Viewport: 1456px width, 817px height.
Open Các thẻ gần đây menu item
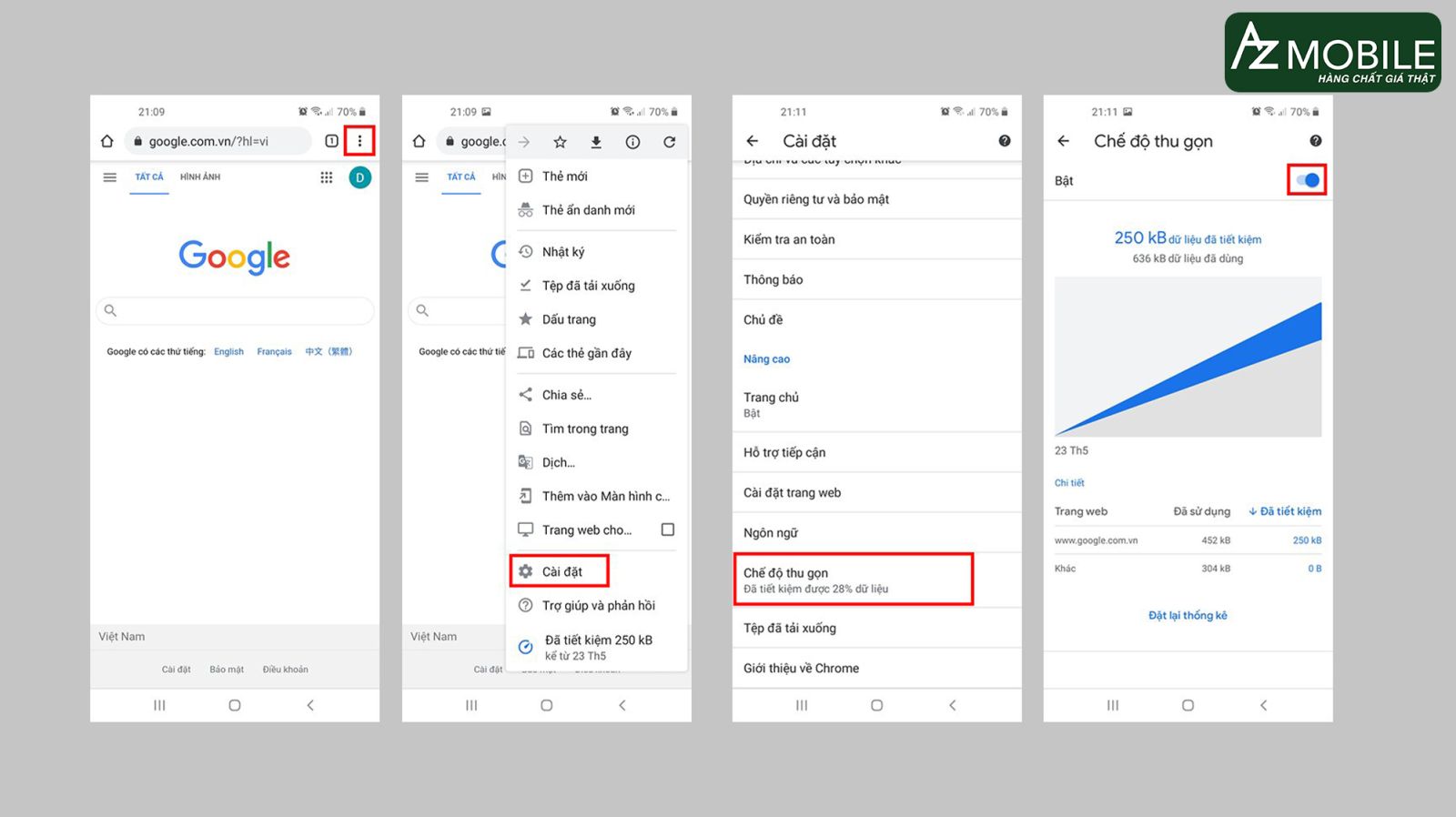[596, 353]
